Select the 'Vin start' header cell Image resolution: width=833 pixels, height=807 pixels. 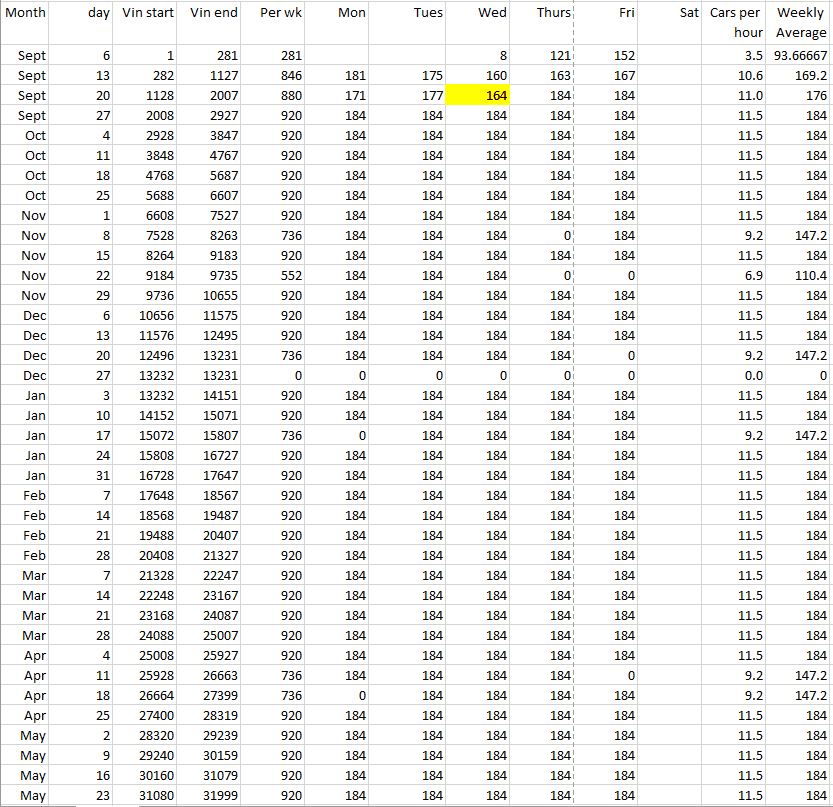pos(147,14)
